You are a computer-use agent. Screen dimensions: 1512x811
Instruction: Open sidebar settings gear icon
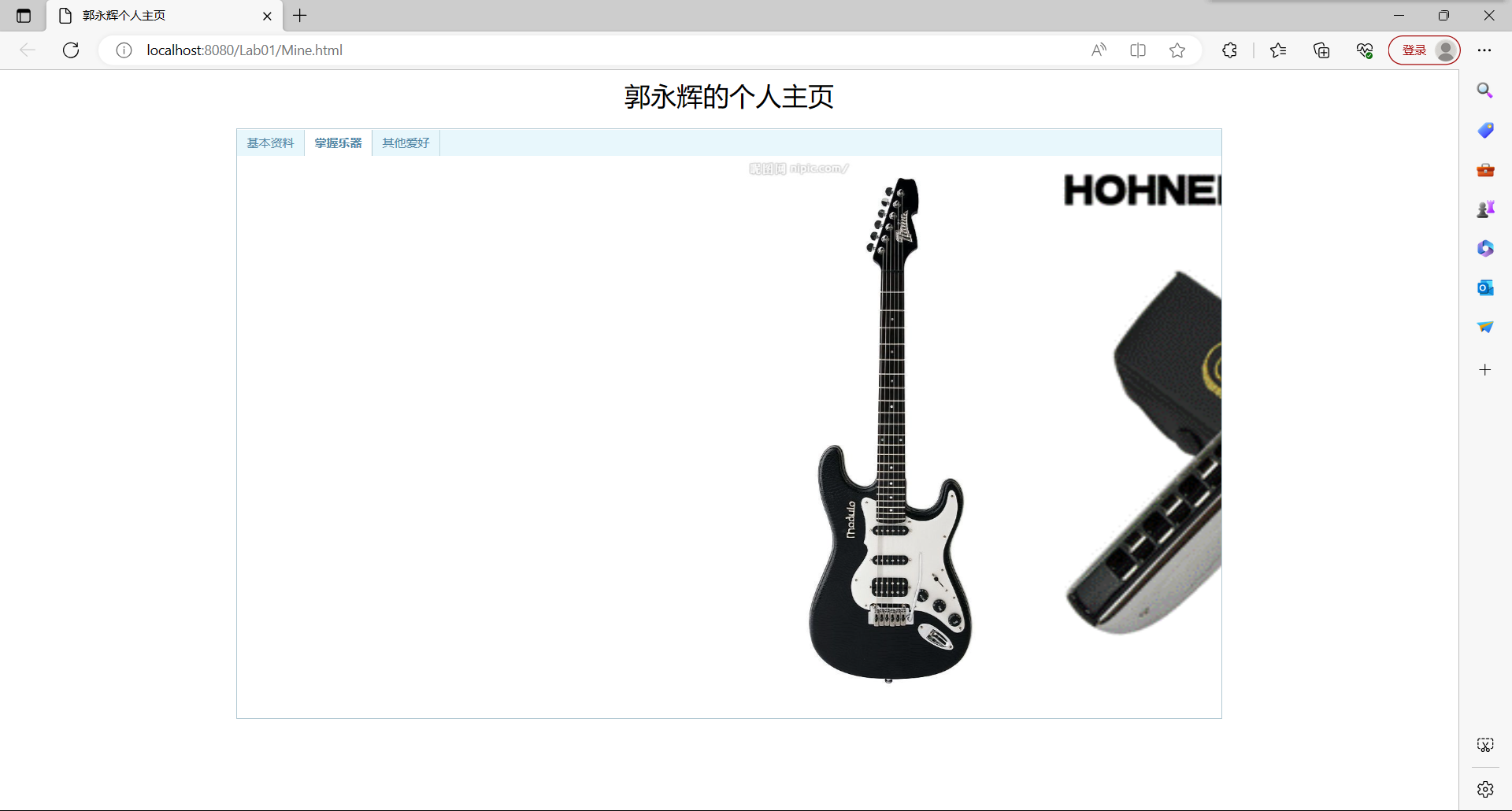1485,789
